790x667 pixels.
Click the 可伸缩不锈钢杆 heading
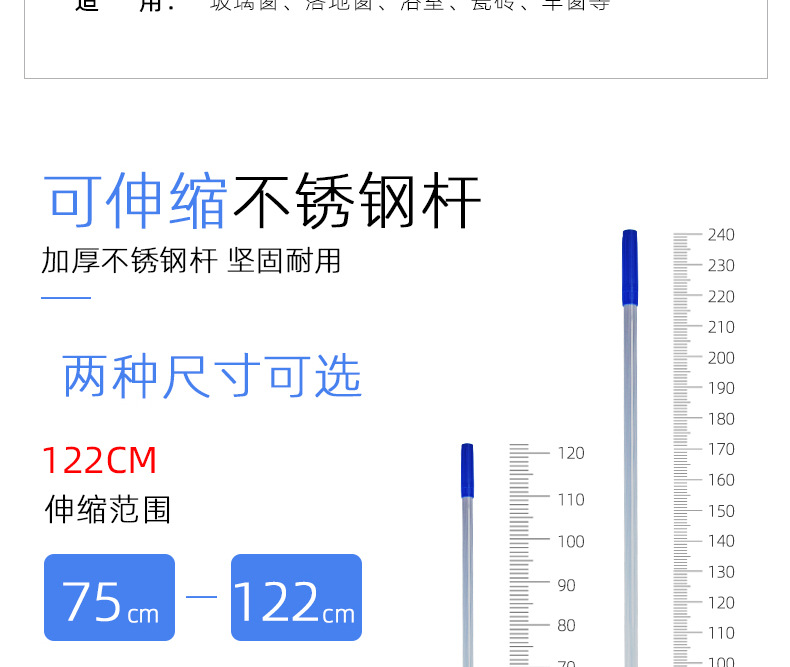coord(262,201)
